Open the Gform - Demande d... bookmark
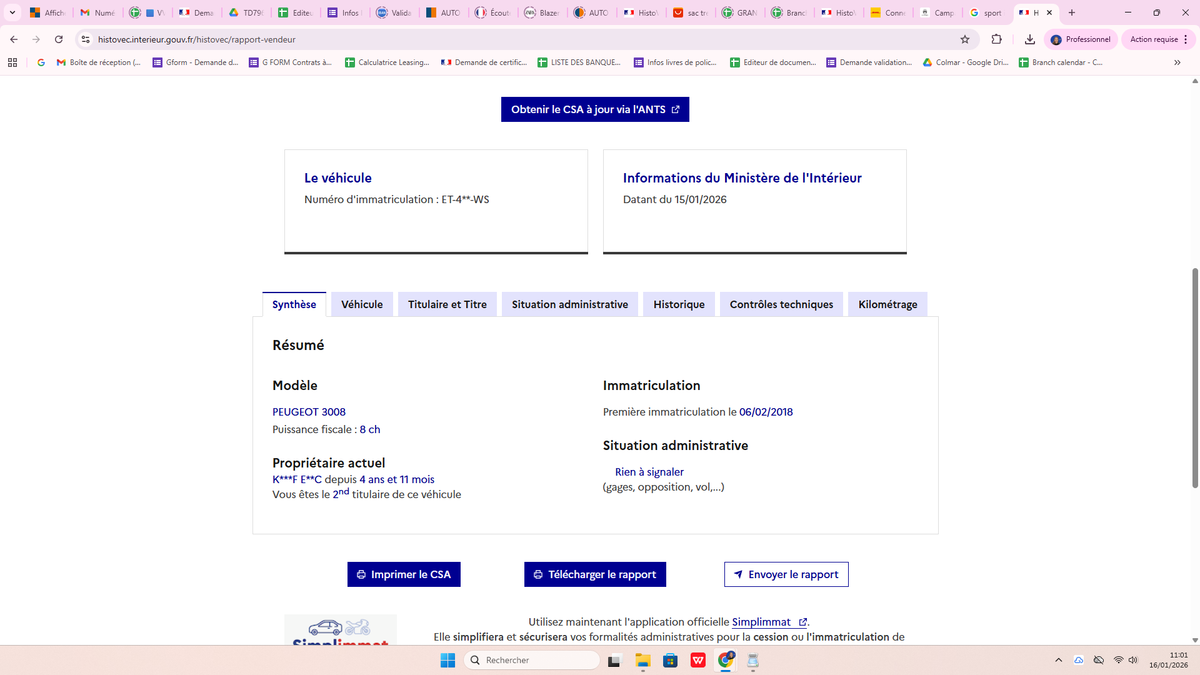 point(195,62)
